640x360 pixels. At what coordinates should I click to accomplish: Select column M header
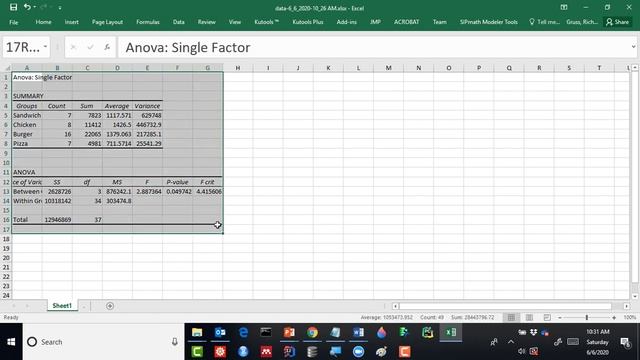(x=388, y=68)
